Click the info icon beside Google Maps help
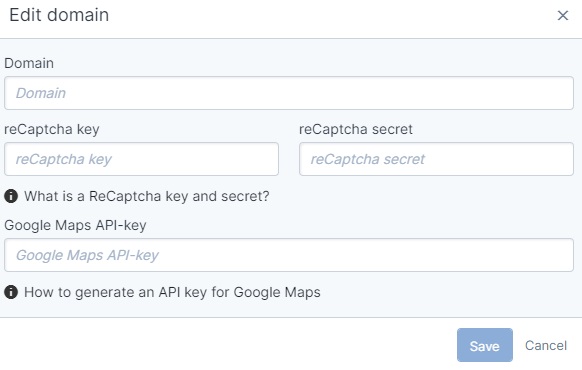582x370 pixels. [11, 292]
